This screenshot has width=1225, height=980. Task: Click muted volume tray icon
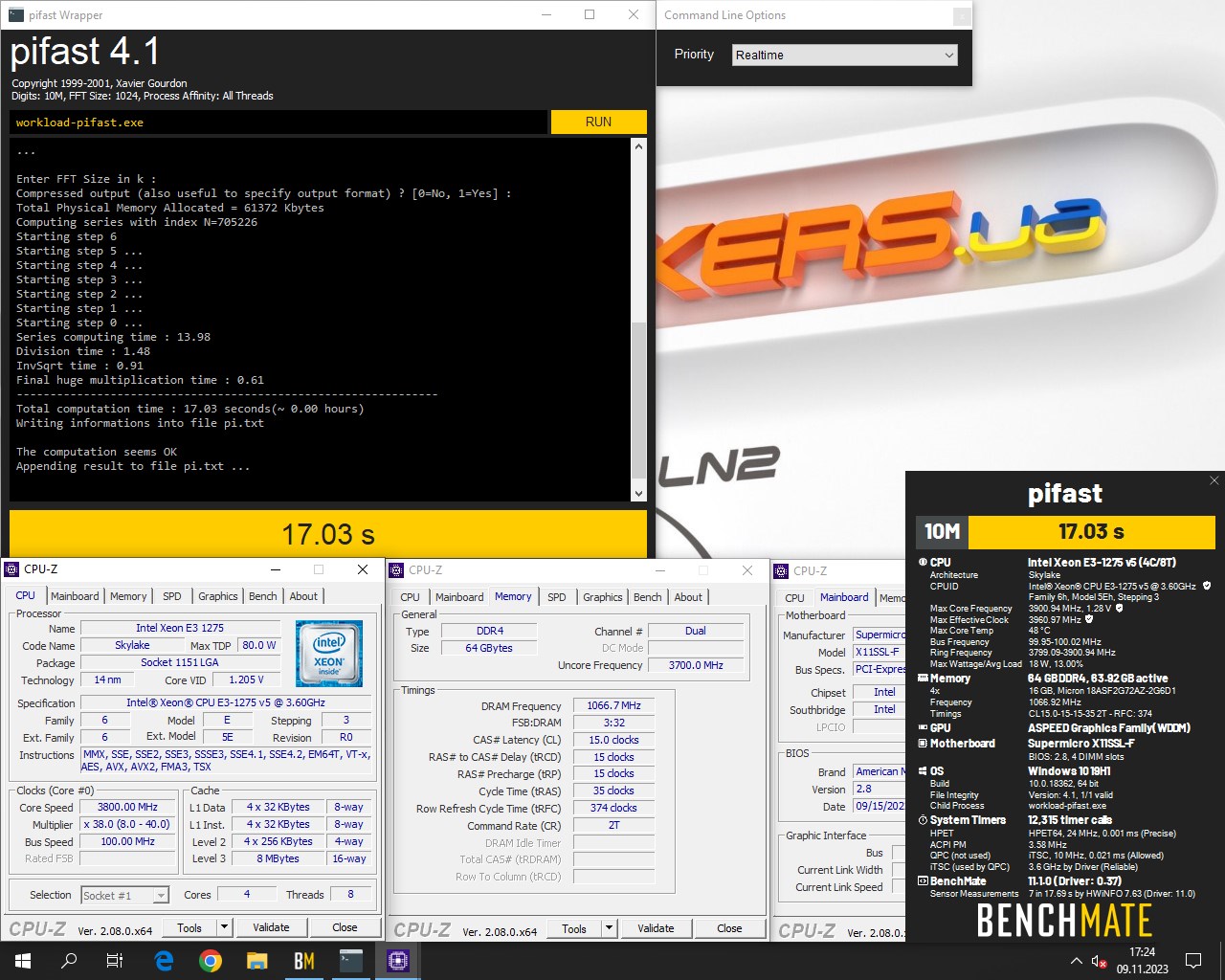[x=1100, y=961]
